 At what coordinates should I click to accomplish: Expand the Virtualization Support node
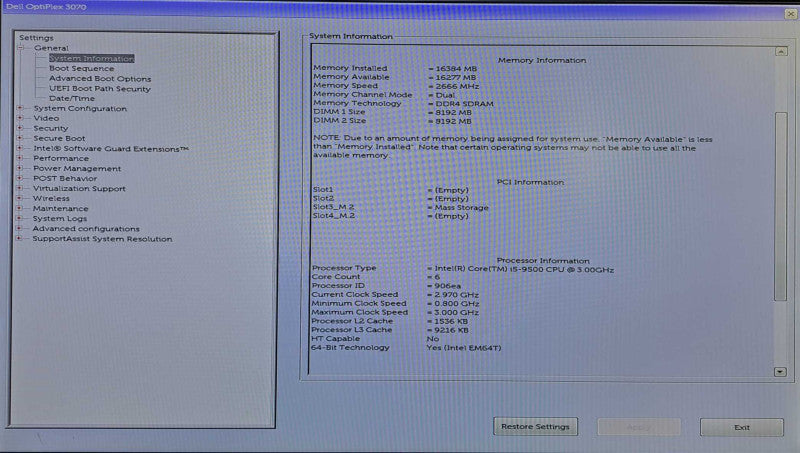click(x=20, y=188)
